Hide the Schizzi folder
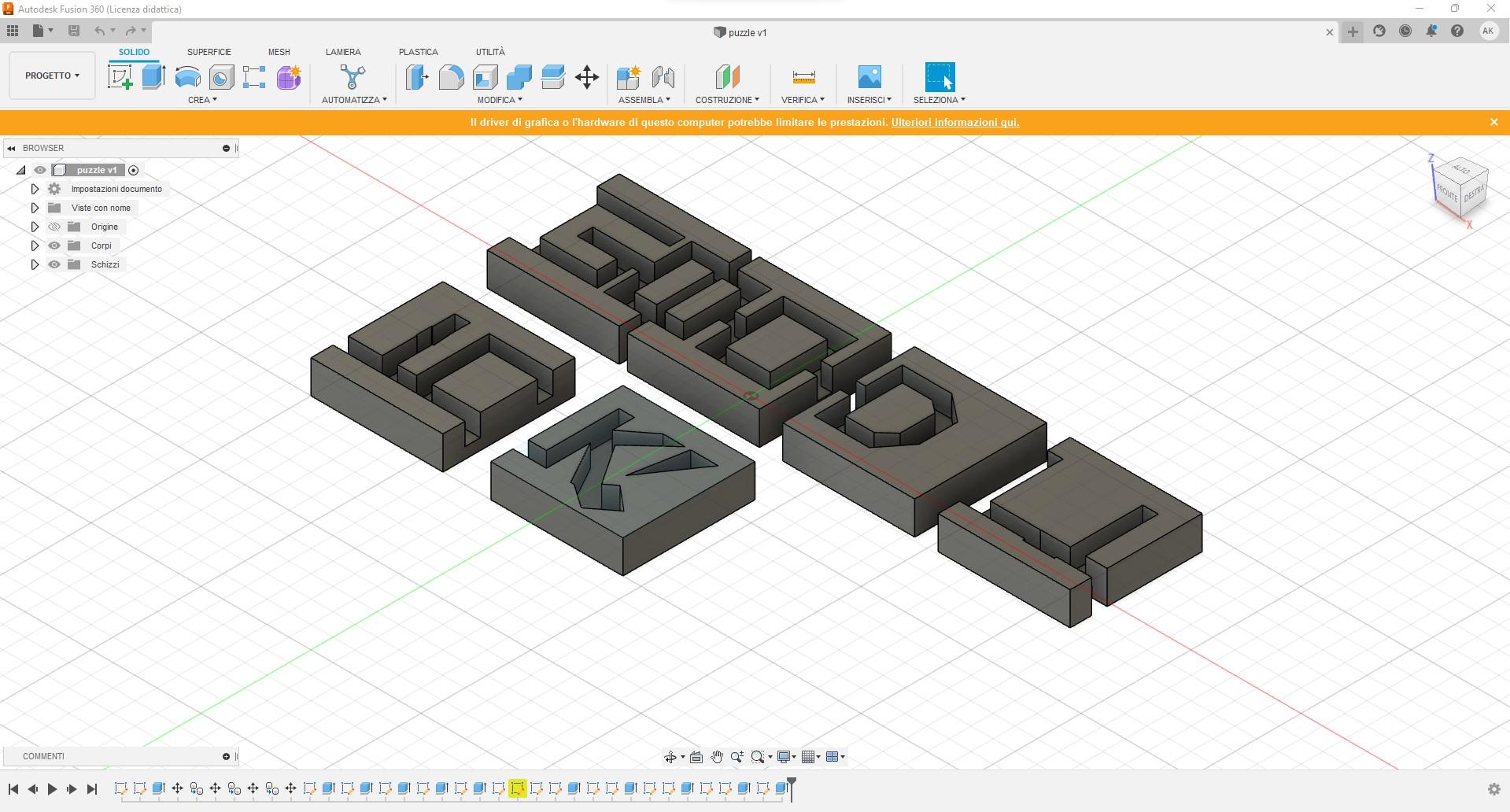The width and height of the screenshot is (1510, 812). point(54,264)
